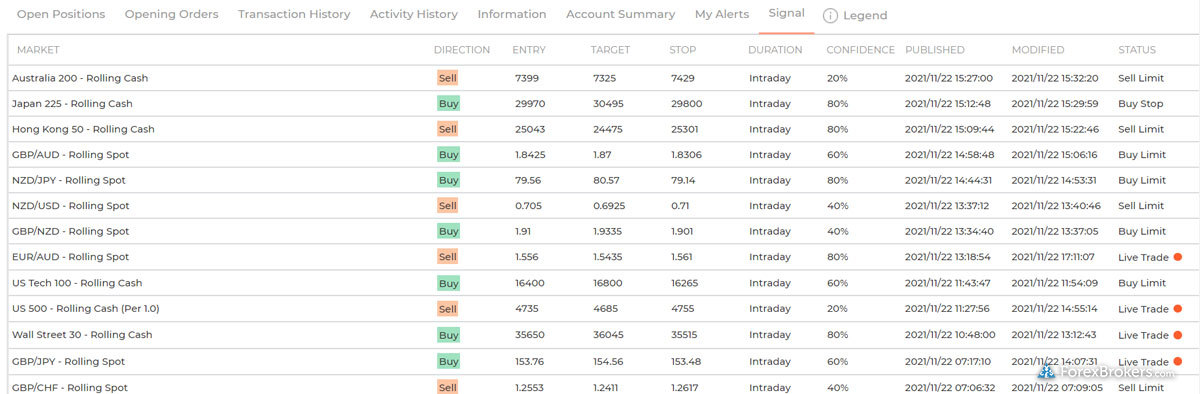Click the GBP/JPY live trade red dot
This screenshot has height=394, width=1200.
click(1178, 361)
